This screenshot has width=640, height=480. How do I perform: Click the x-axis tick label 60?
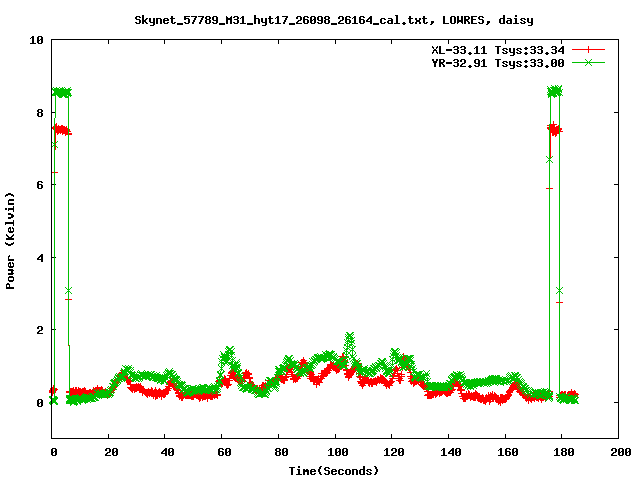pos(224,452)
